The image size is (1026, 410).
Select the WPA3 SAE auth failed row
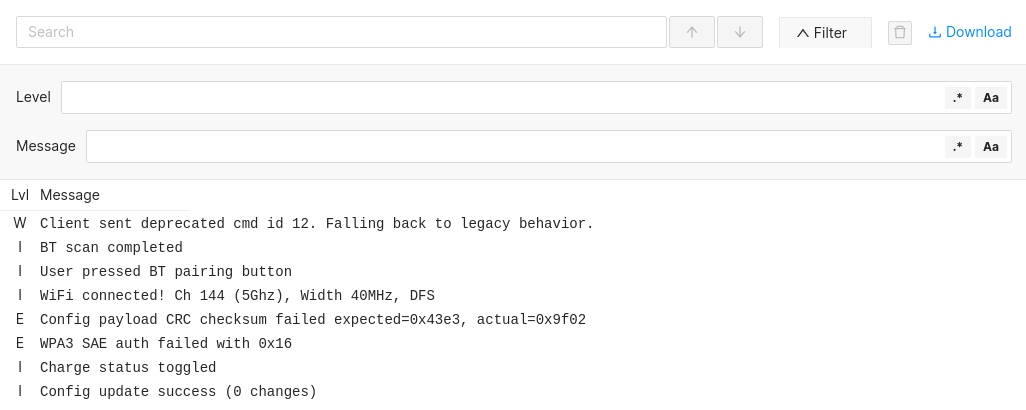(x=165, y=344)
